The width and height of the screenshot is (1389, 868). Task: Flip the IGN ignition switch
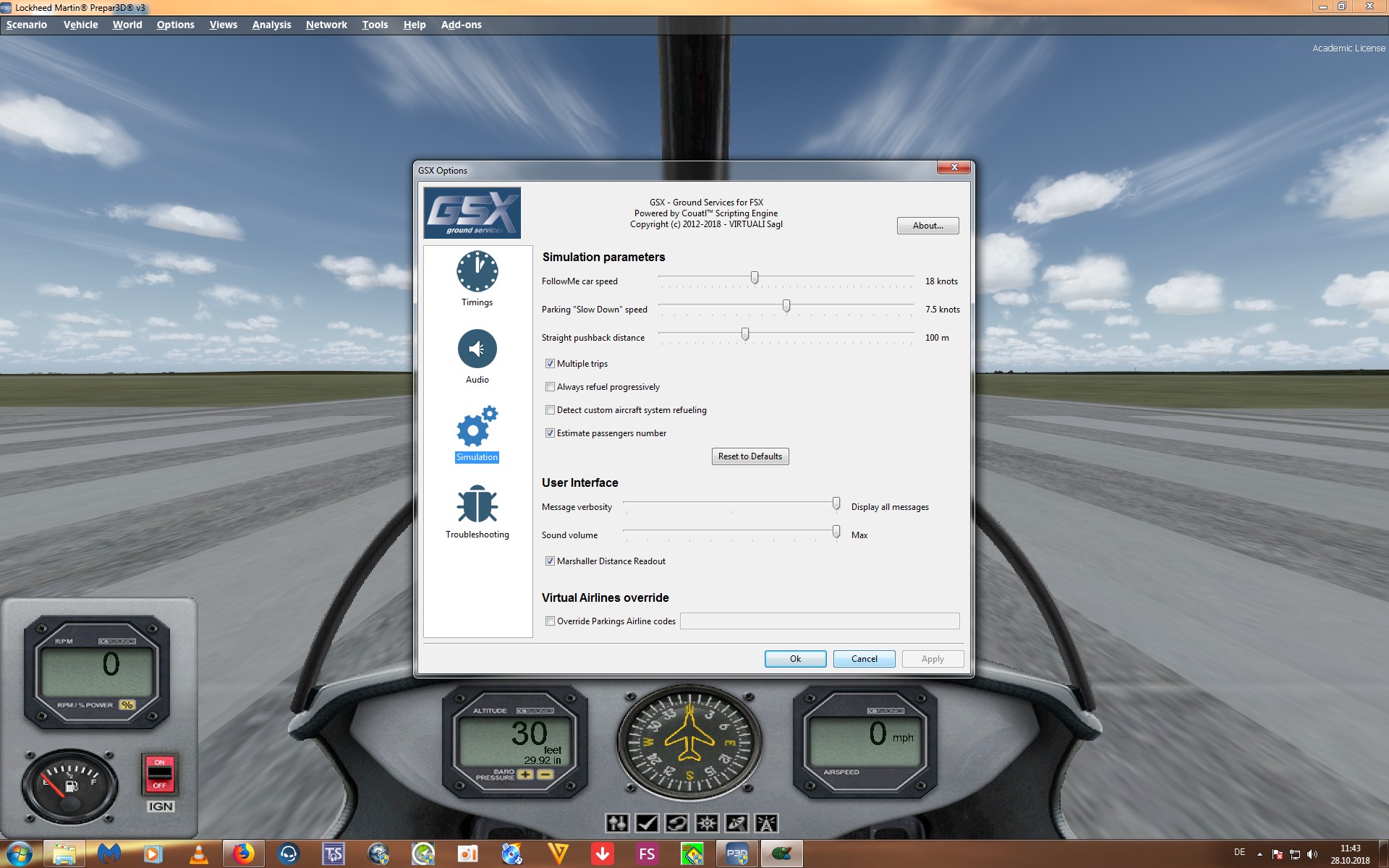pos(160,774)
